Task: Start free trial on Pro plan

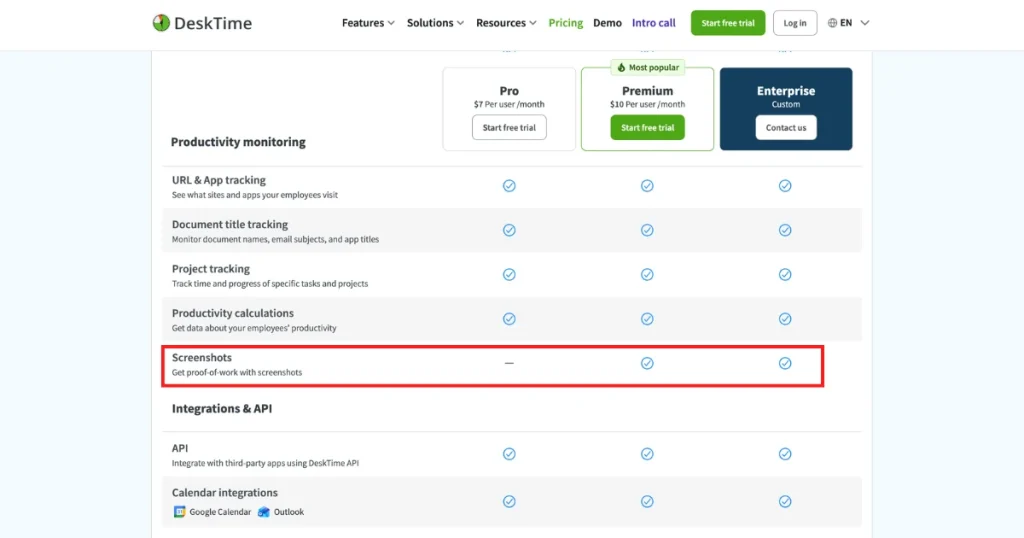Action: pyautogui.click(x=509, y=128)
